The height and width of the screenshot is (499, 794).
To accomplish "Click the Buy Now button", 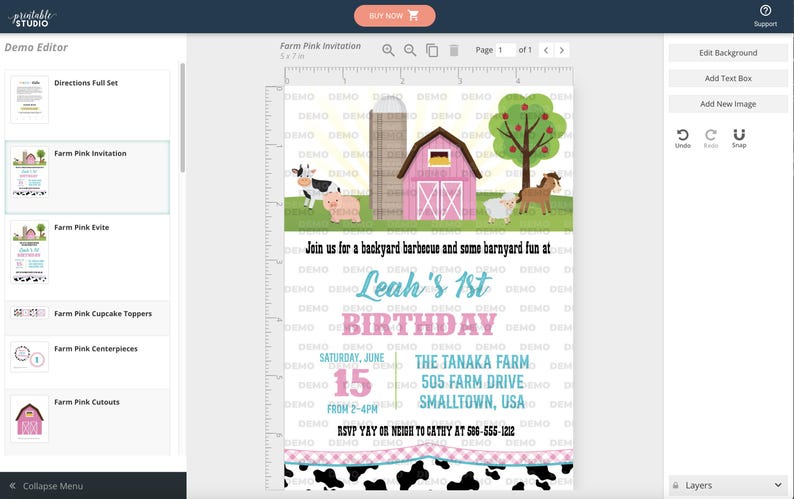I will [x=394, y=16].
